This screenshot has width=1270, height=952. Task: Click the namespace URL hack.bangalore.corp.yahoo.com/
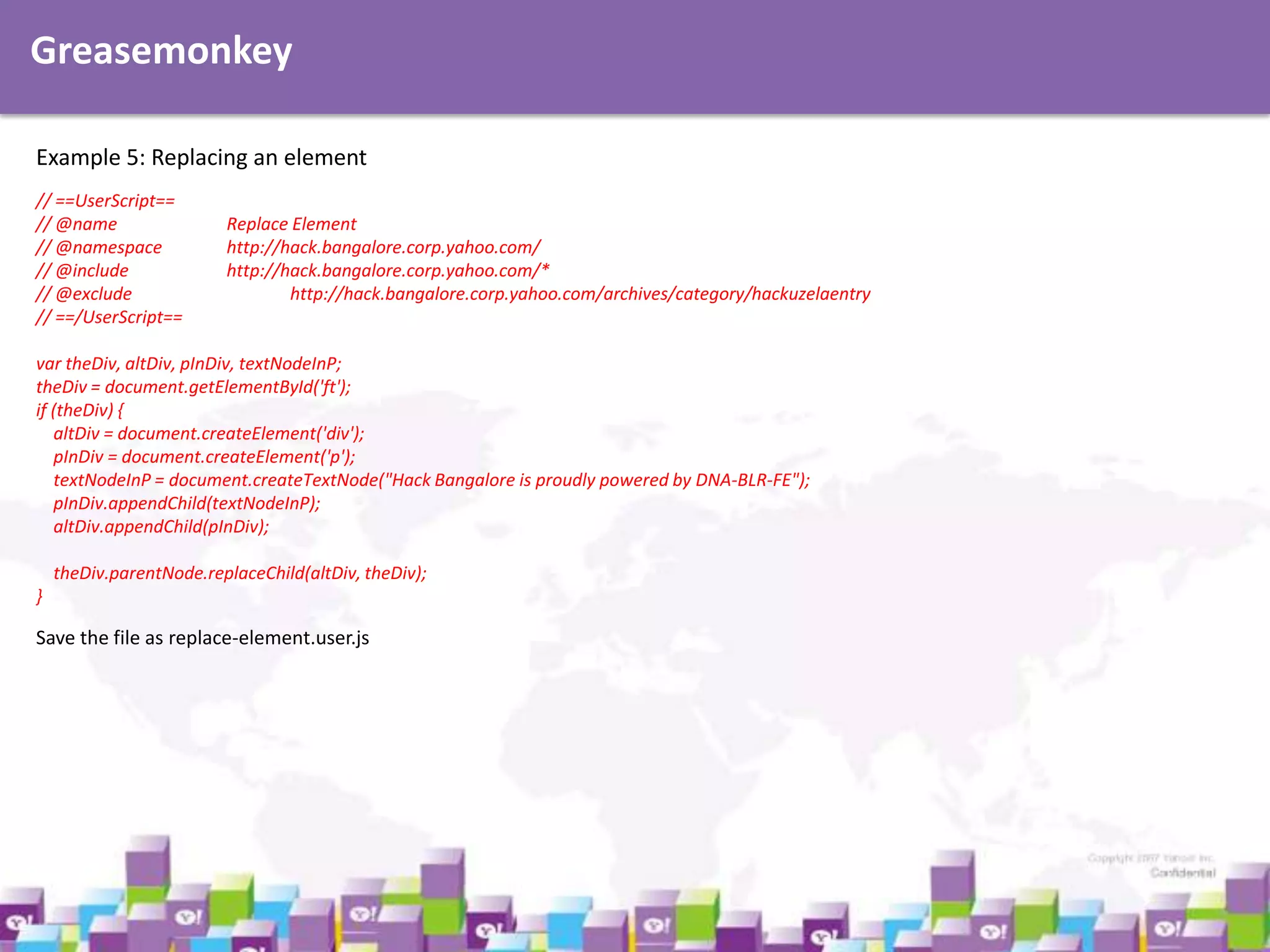click(x=384, y=247)
